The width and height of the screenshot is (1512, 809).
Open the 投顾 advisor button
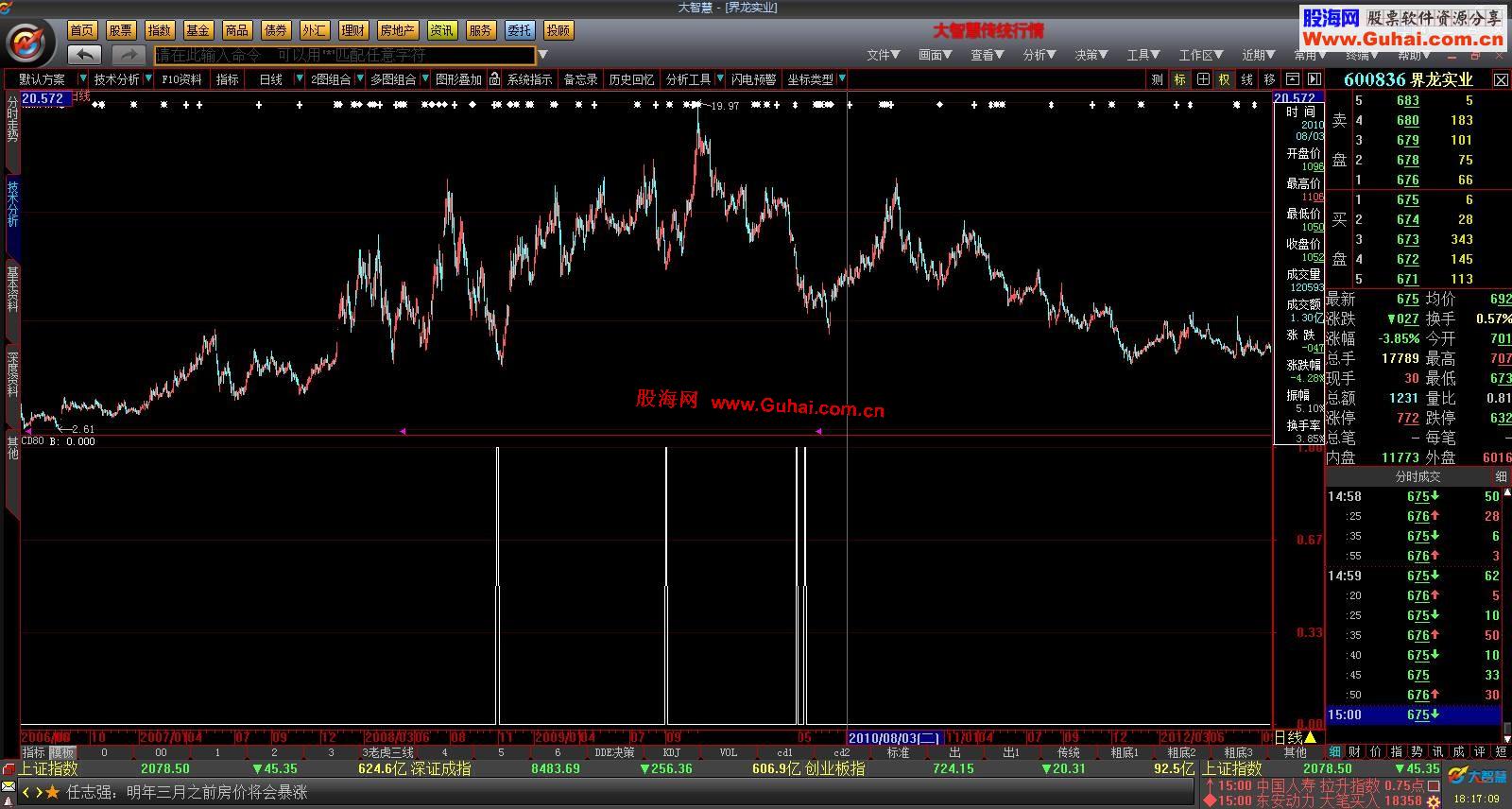[558, 30]
